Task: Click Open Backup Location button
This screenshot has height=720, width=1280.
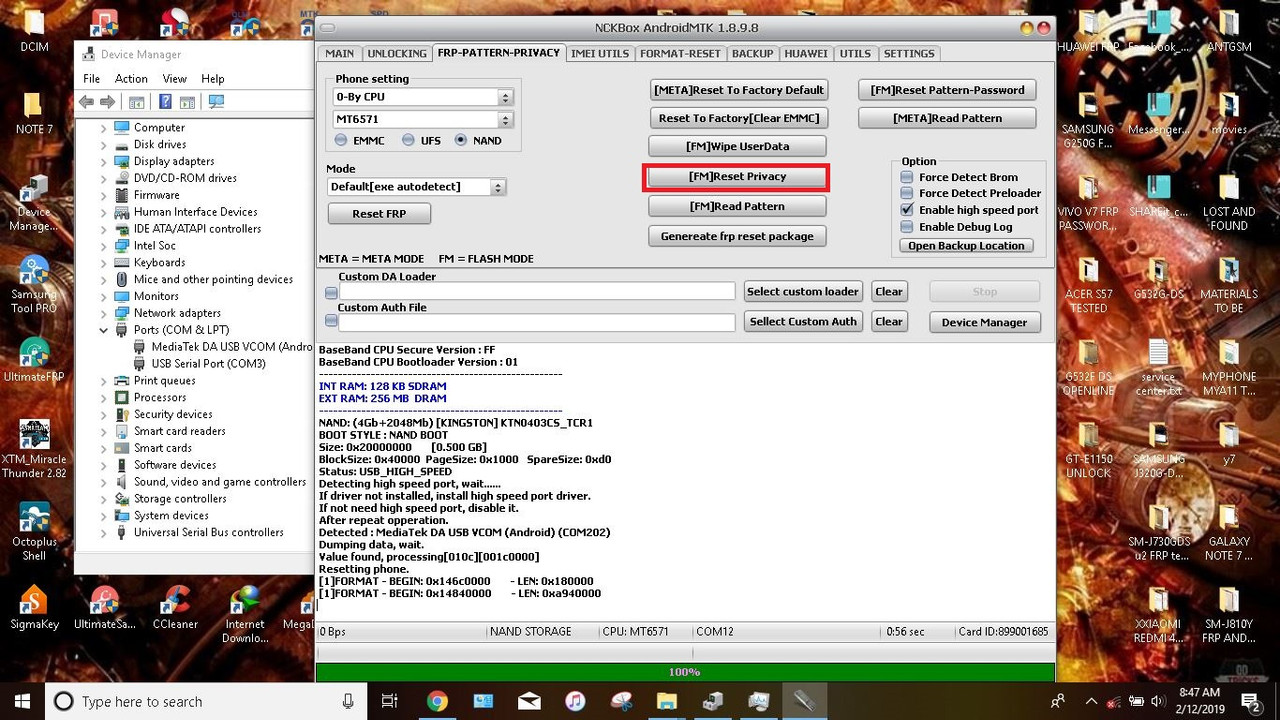Action: (x=966, y=246)
